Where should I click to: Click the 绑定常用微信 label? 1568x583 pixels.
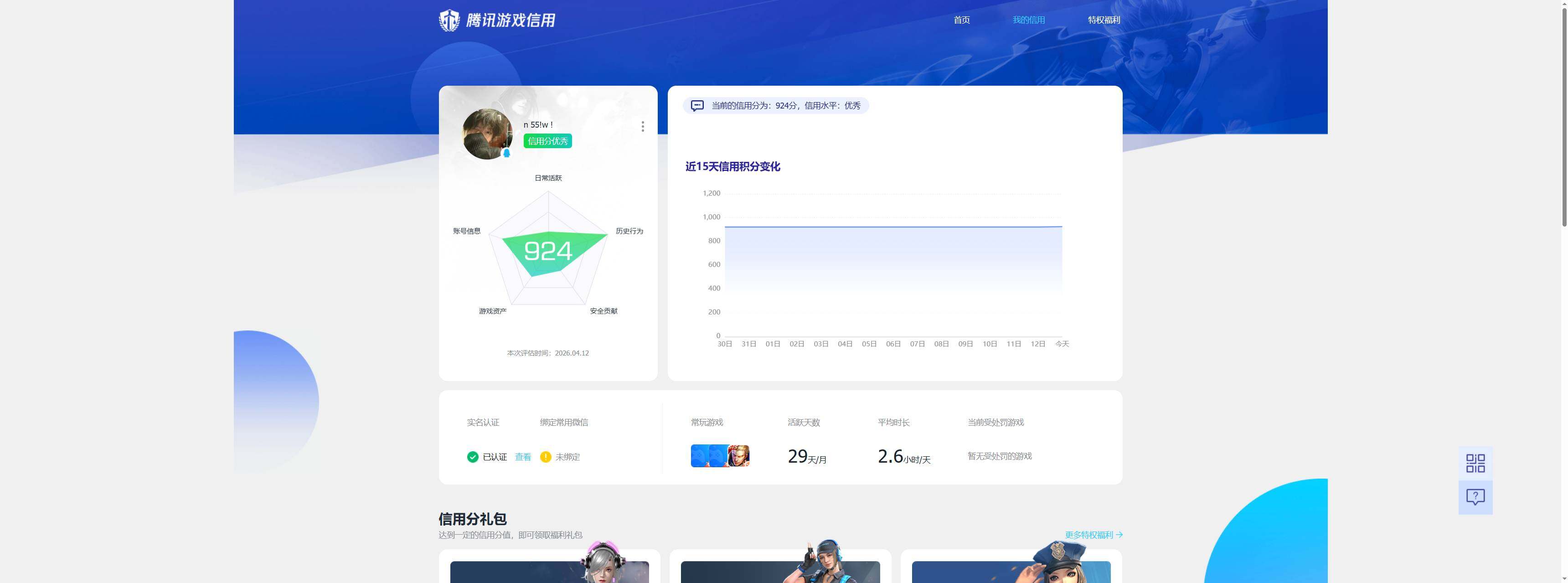(564, 423)
